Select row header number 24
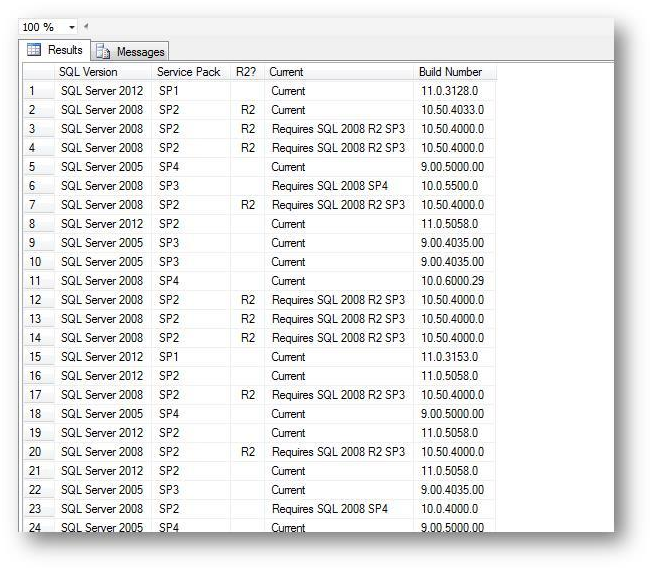 tap(39, 527)
